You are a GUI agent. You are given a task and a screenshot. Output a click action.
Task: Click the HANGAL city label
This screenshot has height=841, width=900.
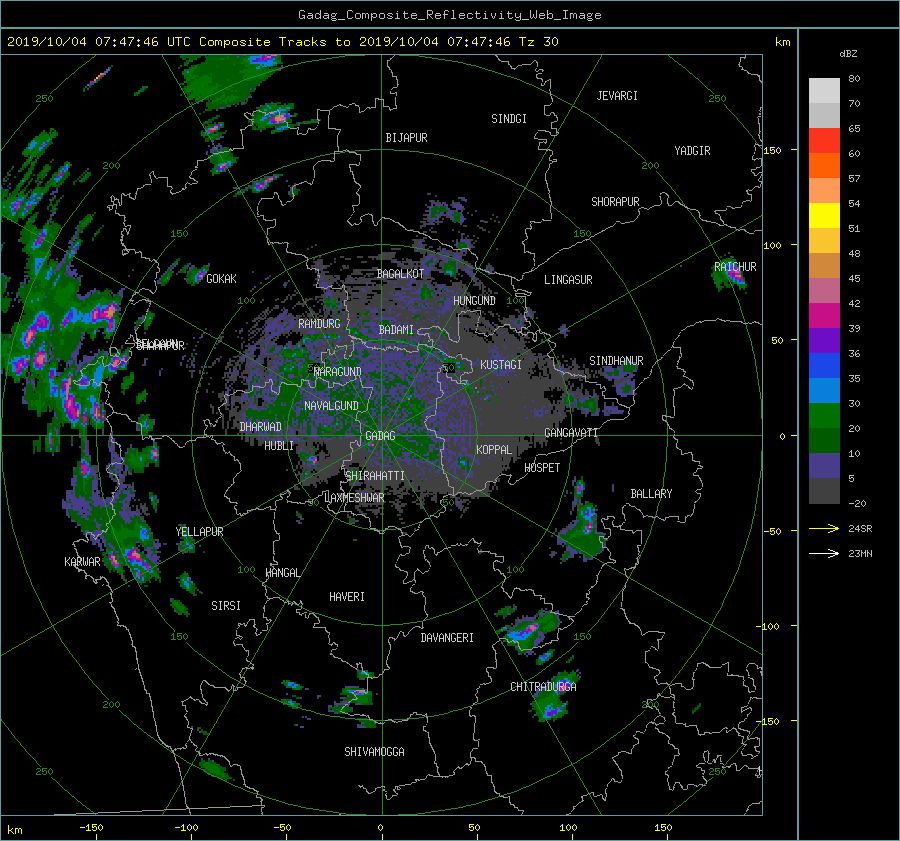[283, 573]
